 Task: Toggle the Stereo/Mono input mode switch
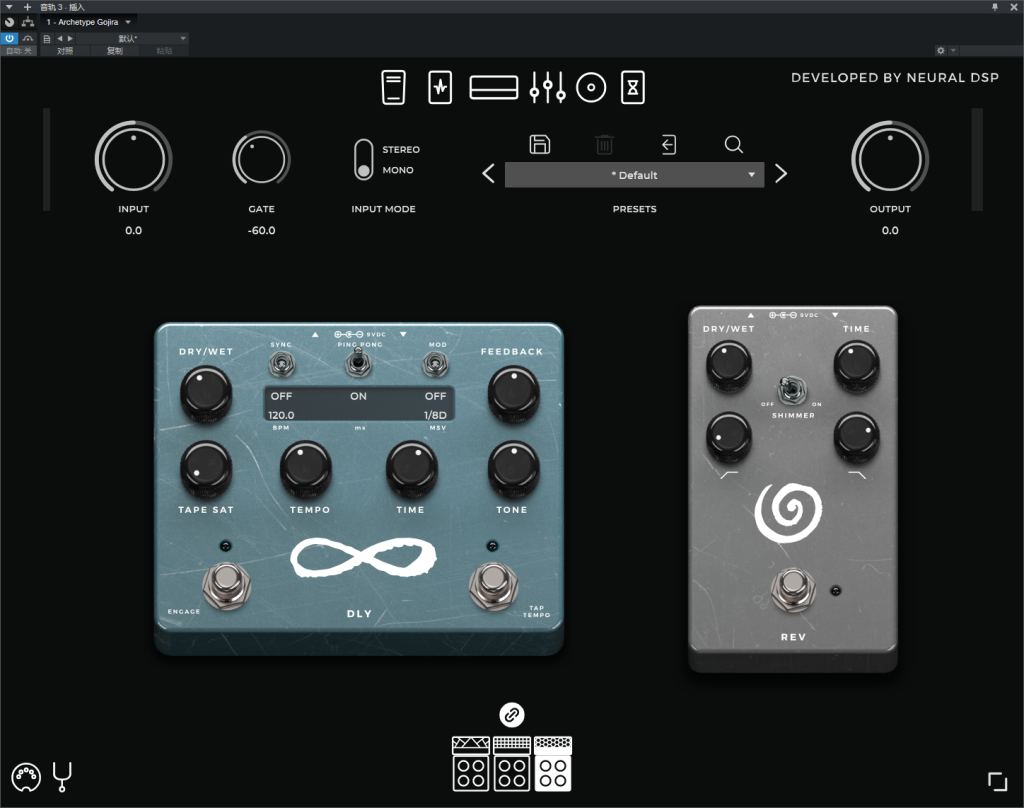click(x=364, y=159)
